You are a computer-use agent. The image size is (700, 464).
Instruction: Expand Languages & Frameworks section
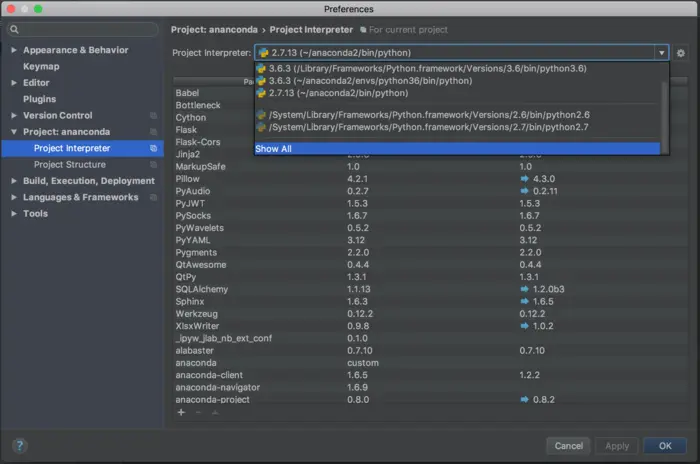14,197
